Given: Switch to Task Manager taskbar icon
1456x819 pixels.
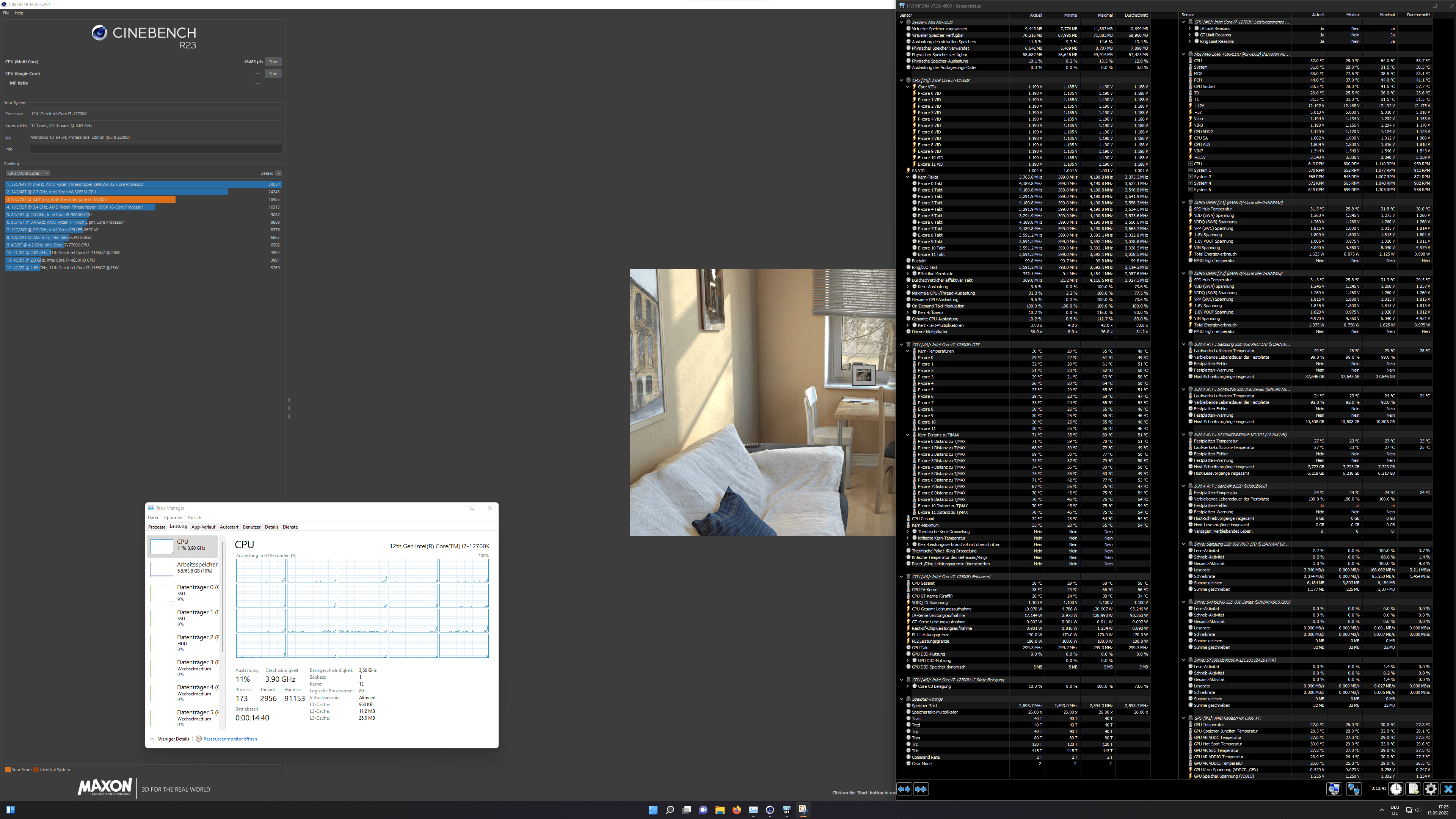Looking at the screenshot, I should pyautogui.click(x=753, y=810).
